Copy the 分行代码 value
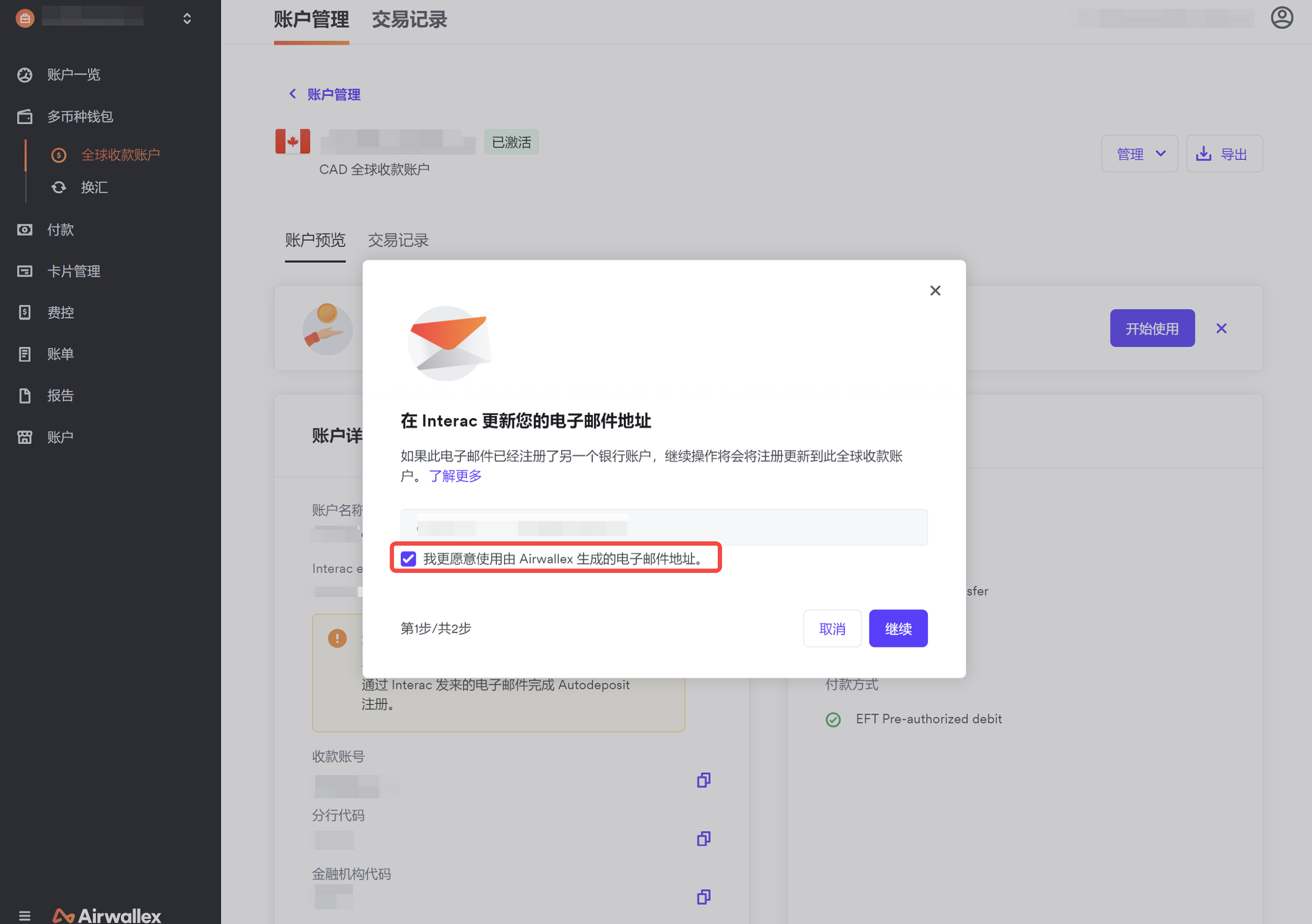 [x=703, y=839]
